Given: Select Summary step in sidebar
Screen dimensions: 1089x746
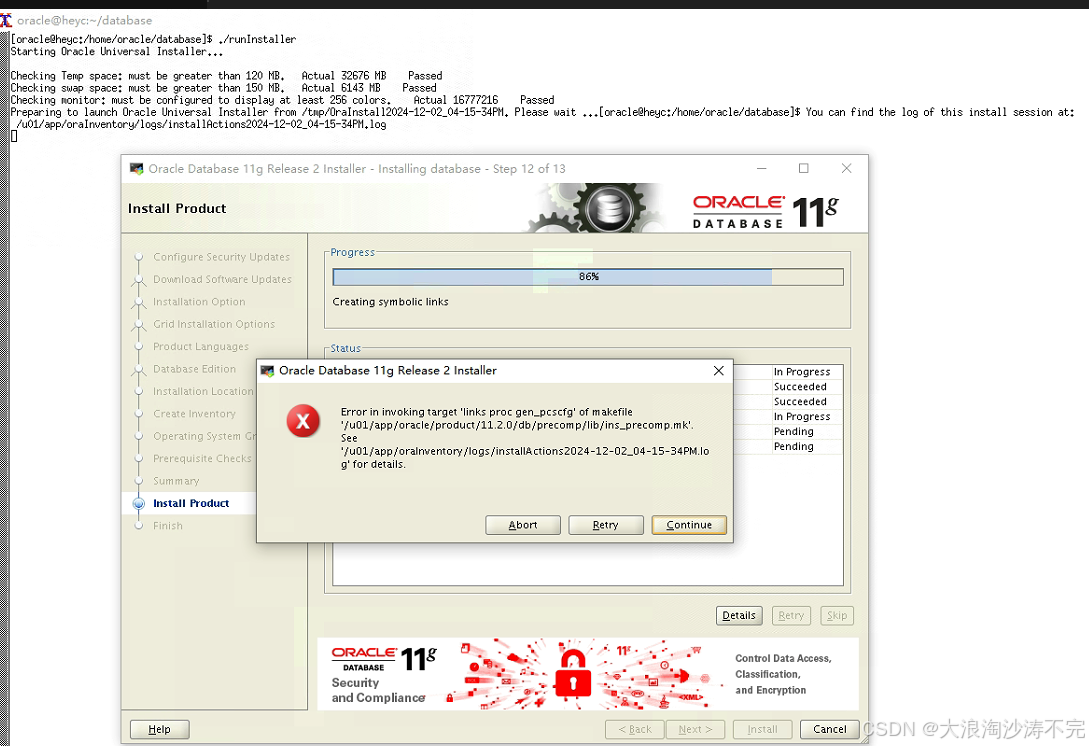Looking at the screenshot, I should tap(176, 481).
